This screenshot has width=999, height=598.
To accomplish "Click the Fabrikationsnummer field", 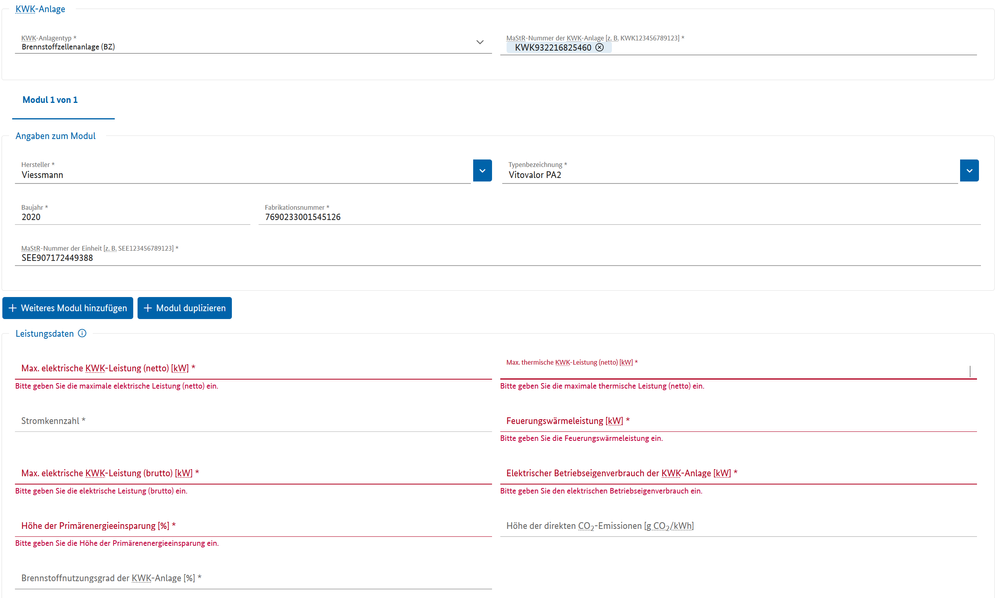I will (x=620, y=216).
